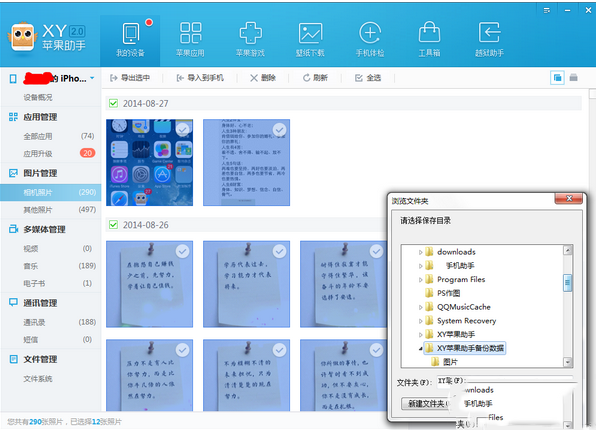This screenshot has width=596, height=430.
Task: Open 设备概况 in sidebar
Action: click(38, 97)
